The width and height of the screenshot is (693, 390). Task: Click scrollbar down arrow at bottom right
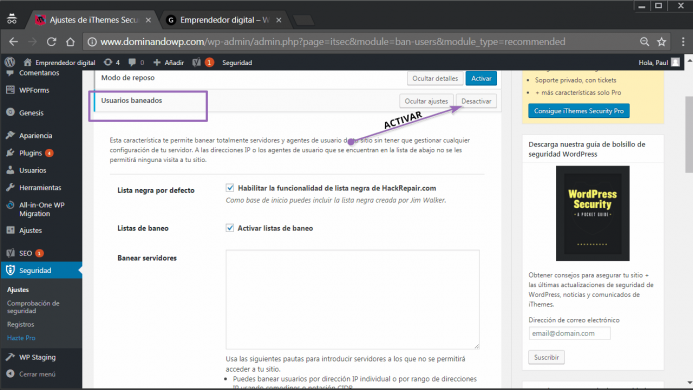click(x=689, y=382)
